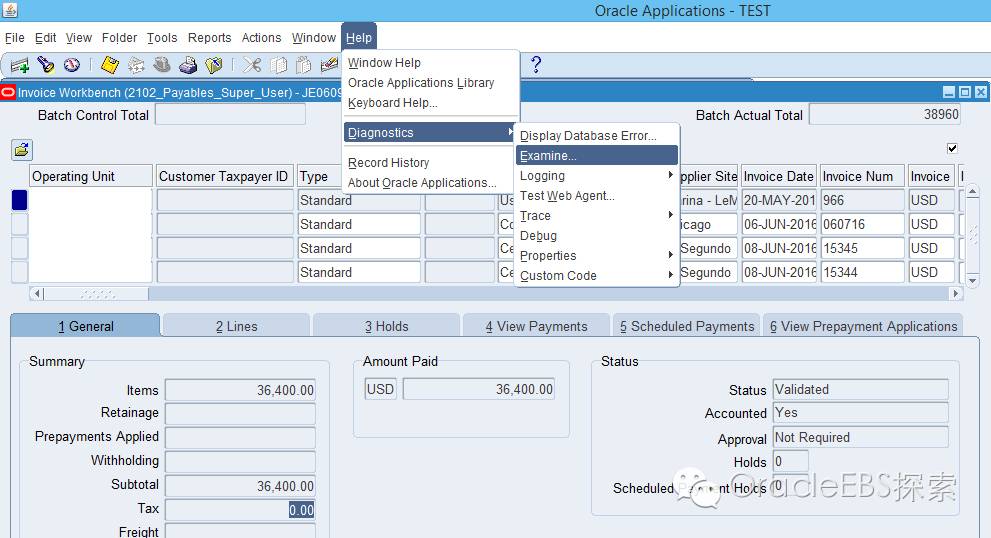Open the View menu
Screen dimensions: 991x538
[79, 38]
